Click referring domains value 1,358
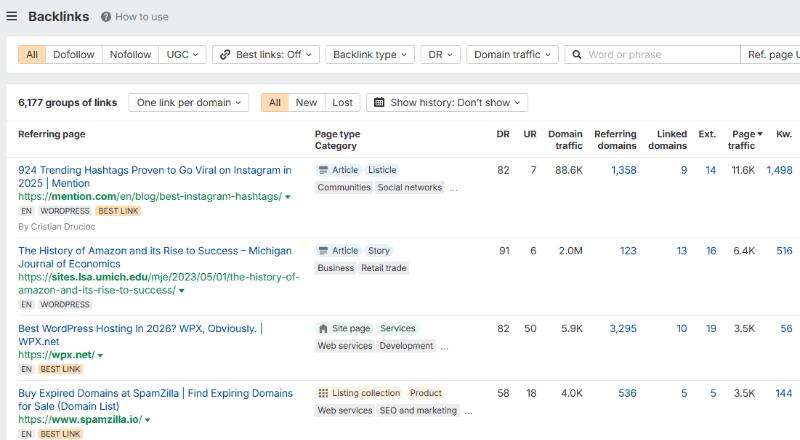 click(x=624, y=170)
